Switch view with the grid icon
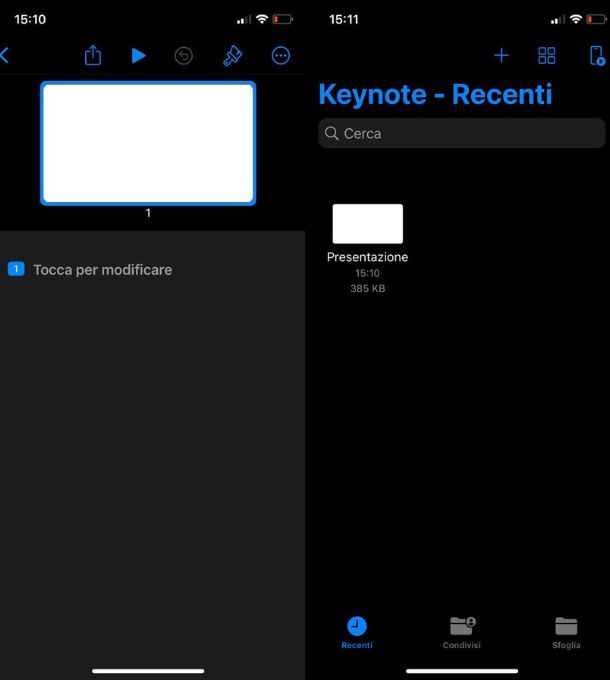The width and height of the screenshot is (610, 680). tap(546, 56)
